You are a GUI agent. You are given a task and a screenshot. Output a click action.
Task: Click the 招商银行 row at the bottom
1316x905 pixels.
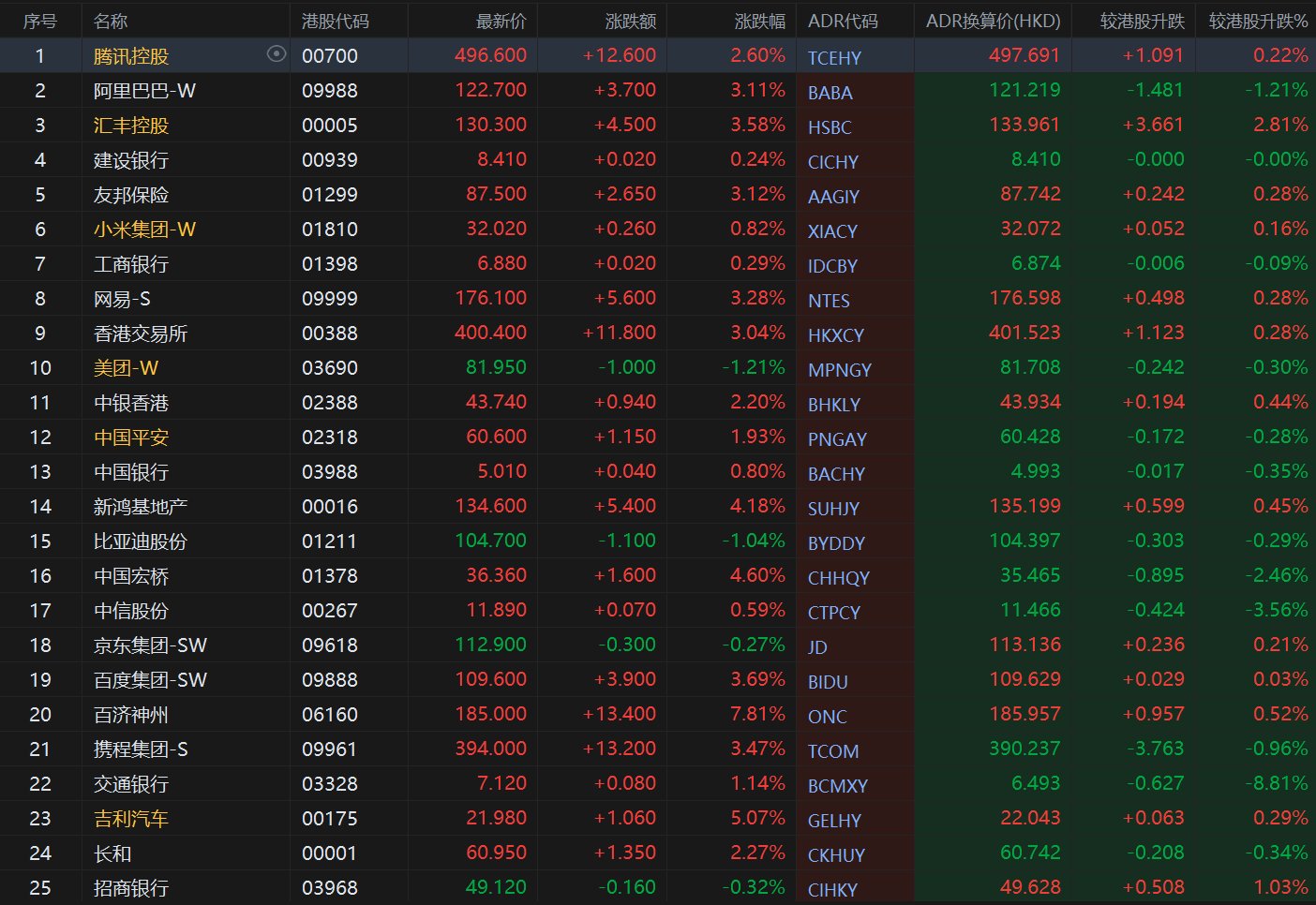[x=131, y=888]
